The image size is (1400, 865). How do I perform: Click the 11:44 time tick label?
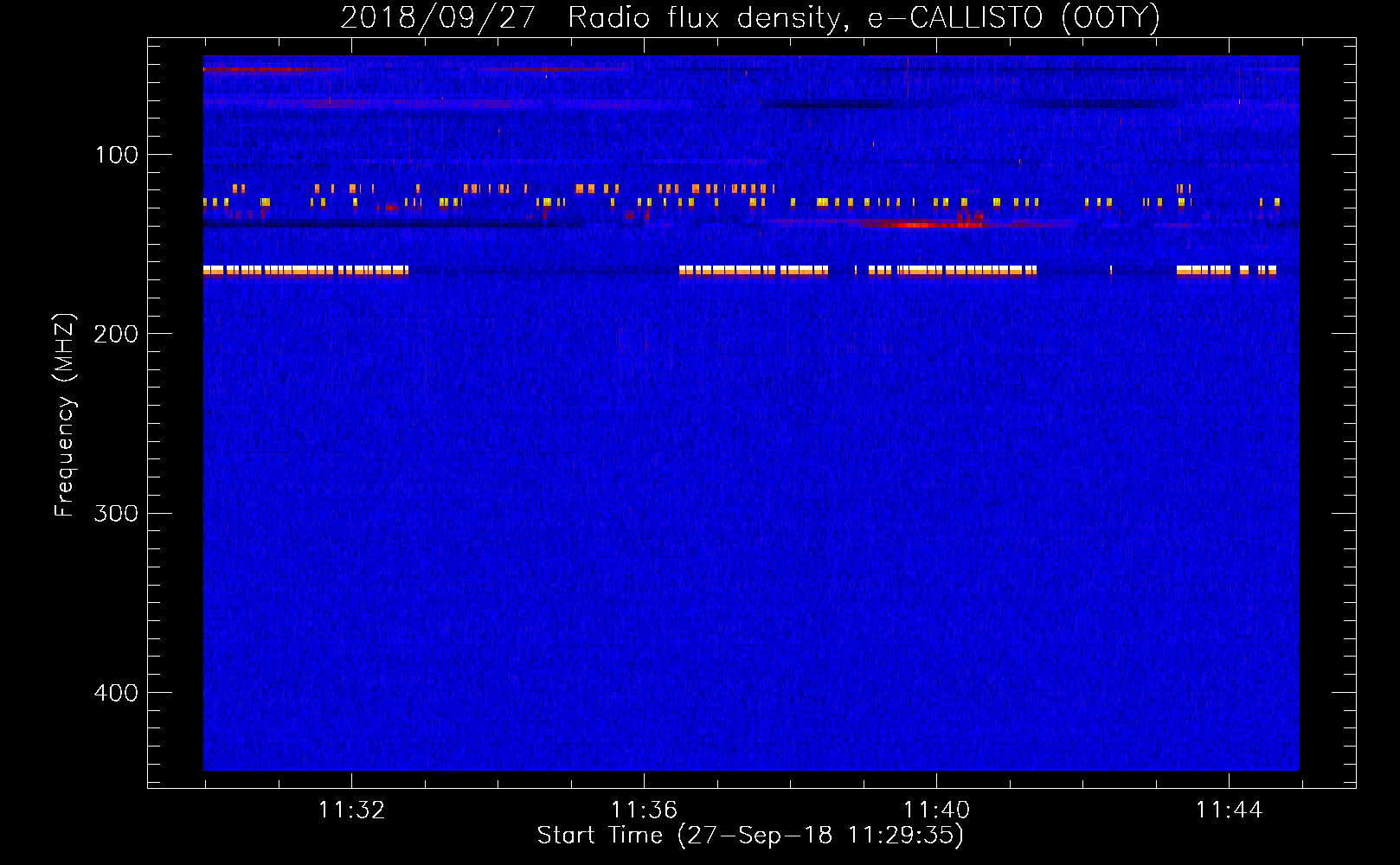pos(1229,811)
